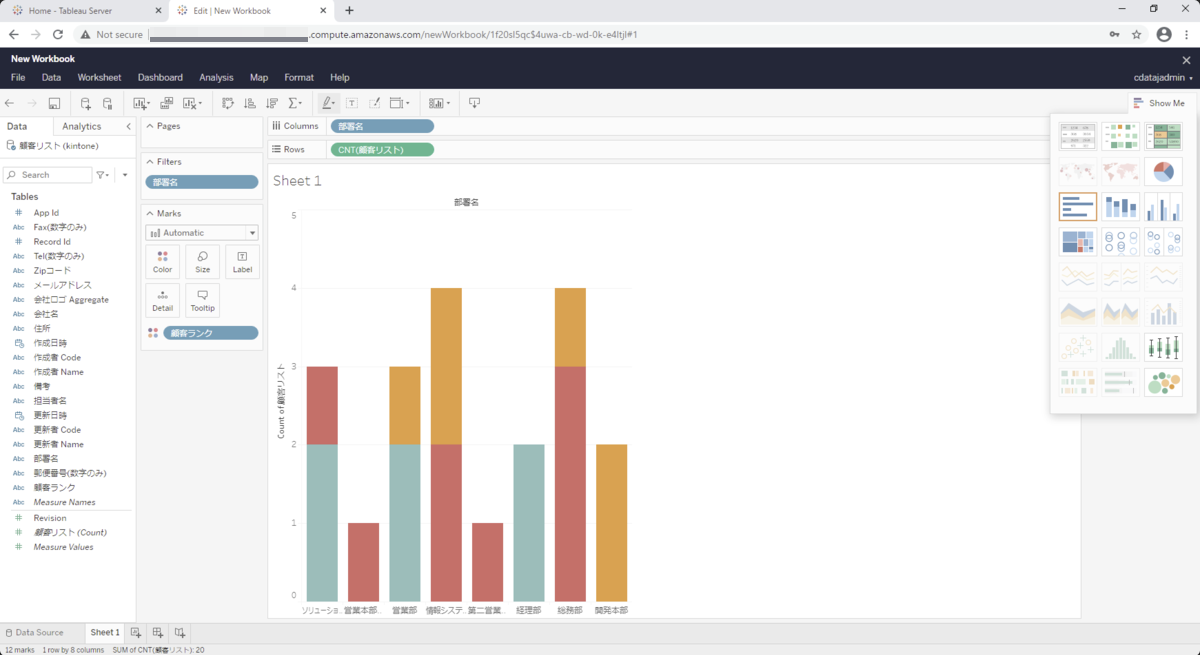
Task: Sort bars descending using toolbar icon
Action: 272,103
